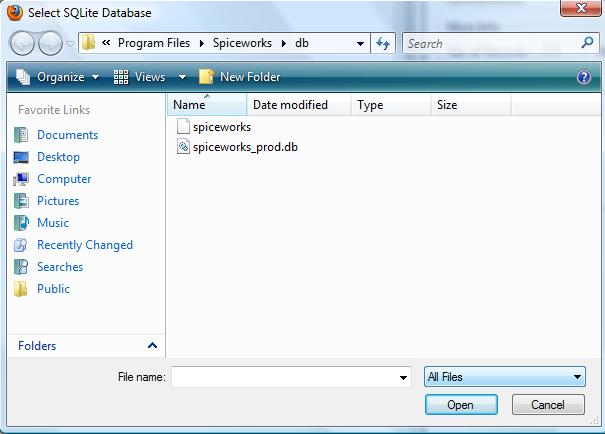Open the address bar history dropdown
The image size is (605, 434).
360,44
